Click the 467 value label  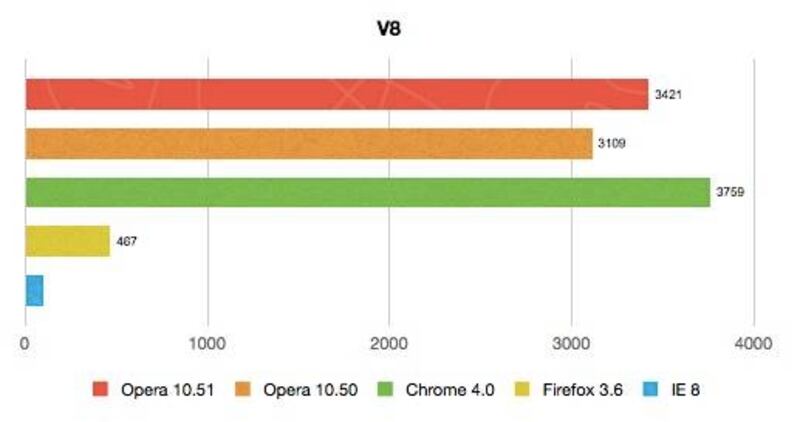pyautogui.click(x=127, y=241)
